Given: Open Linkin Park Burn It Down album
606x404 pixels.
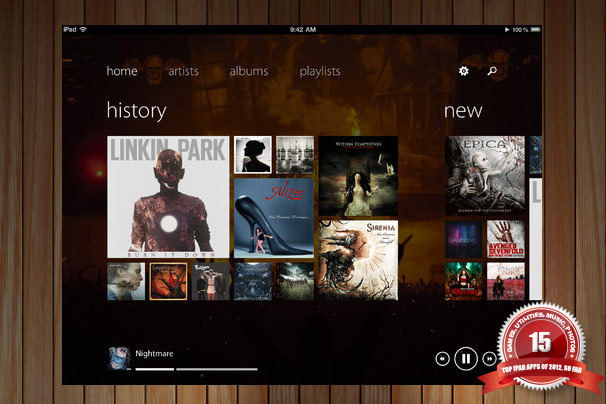Looking at the screenshot, I should pyautogui.click(x=168, y=197).
